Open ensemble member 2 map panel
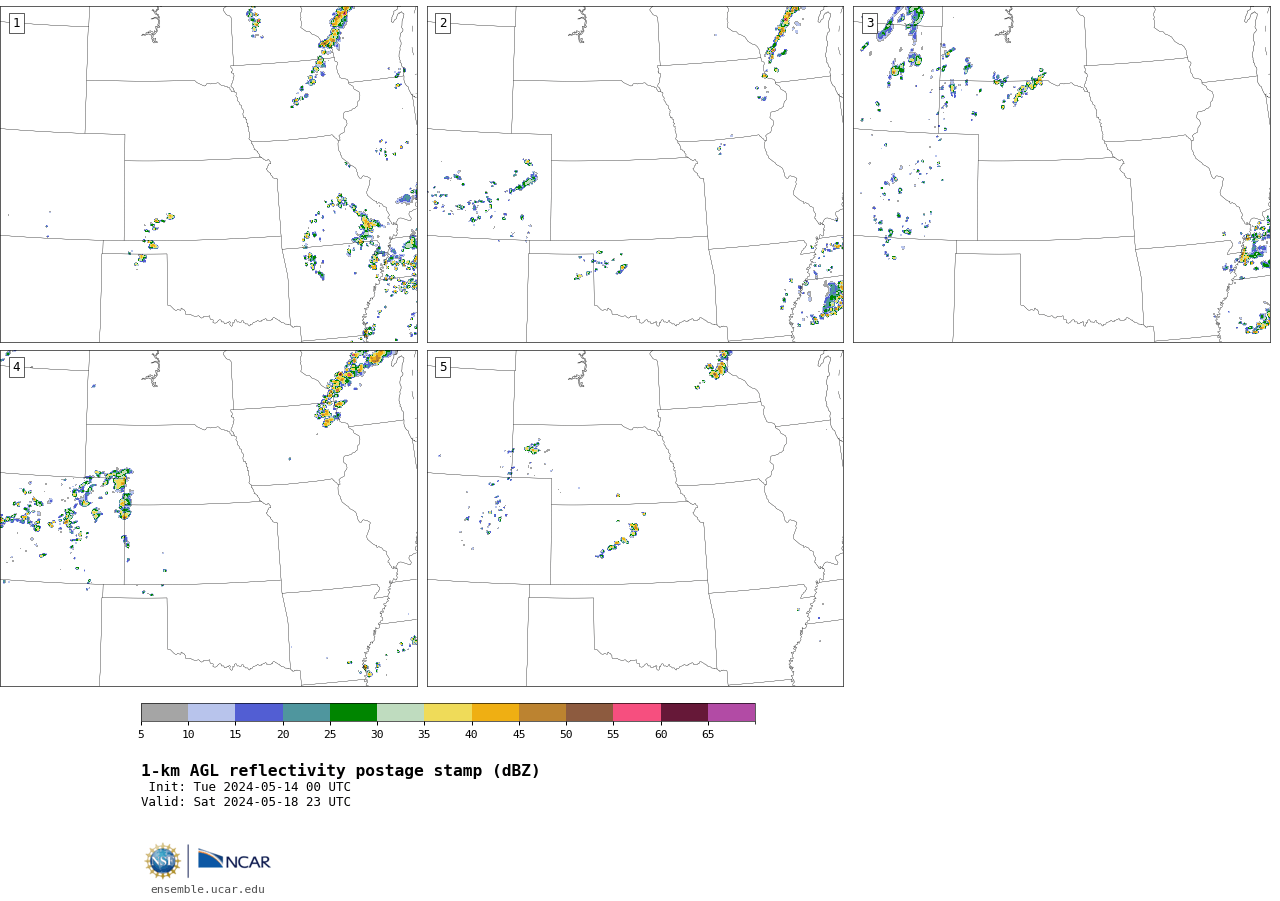 635,174
